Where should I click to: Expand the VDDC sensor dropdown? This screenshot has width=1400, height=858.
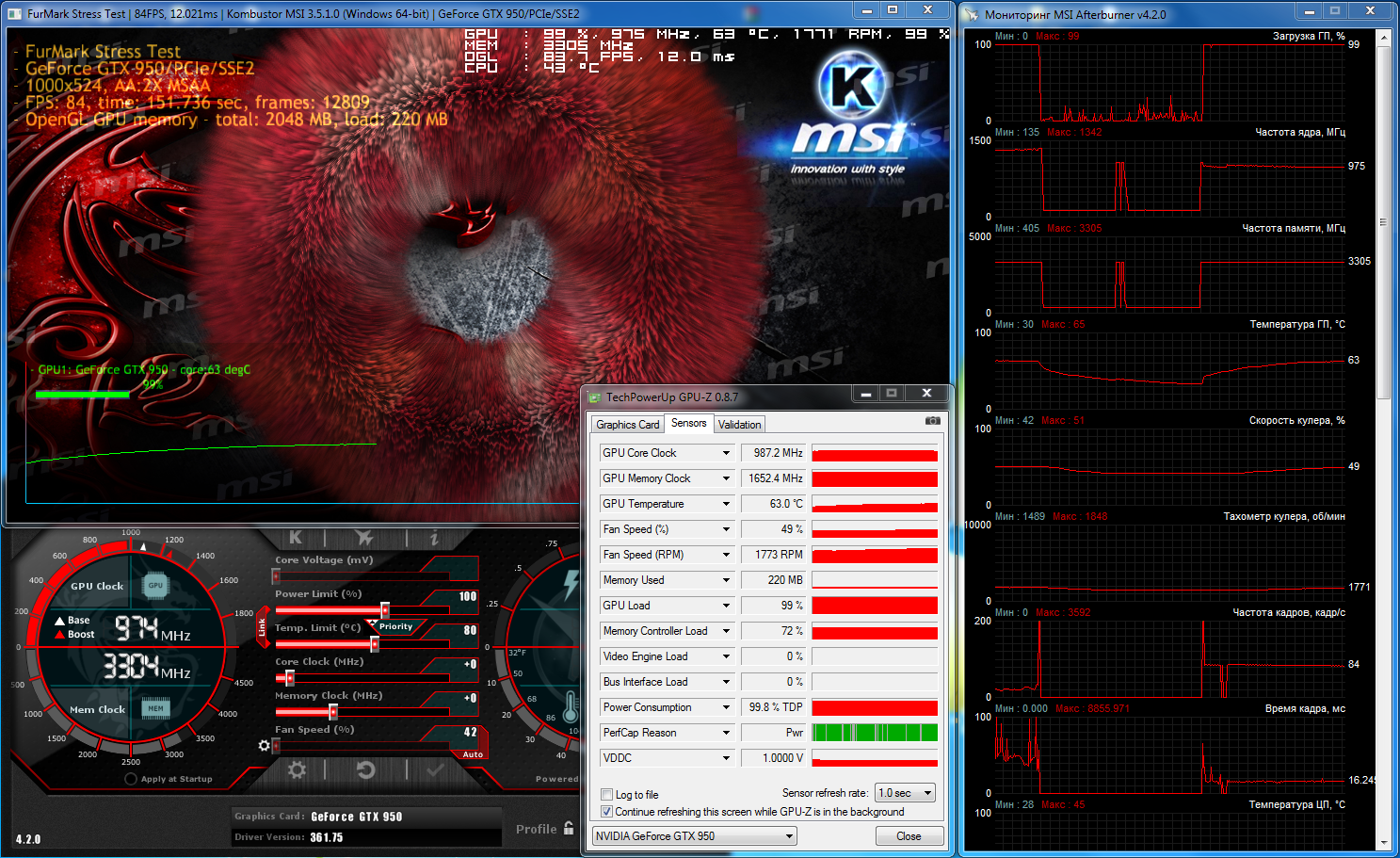pyautogui.click(x=726, y=758)
